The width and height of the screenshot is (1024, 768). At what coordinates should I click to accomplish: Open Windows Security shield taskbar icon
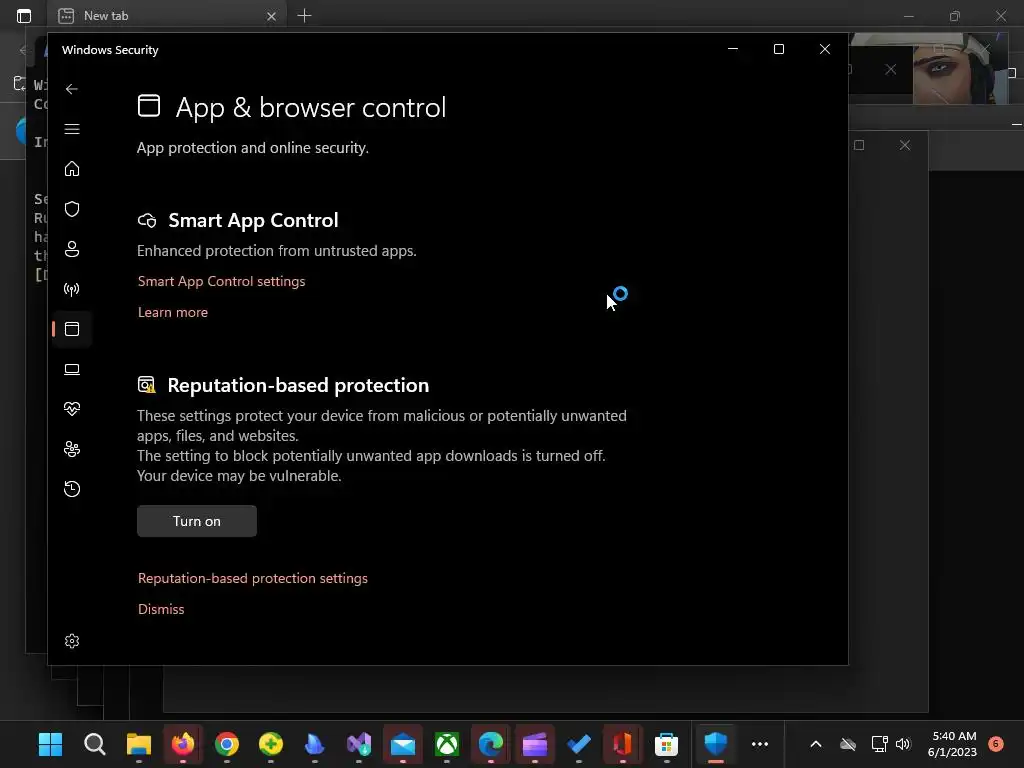(x=716, y=744)
